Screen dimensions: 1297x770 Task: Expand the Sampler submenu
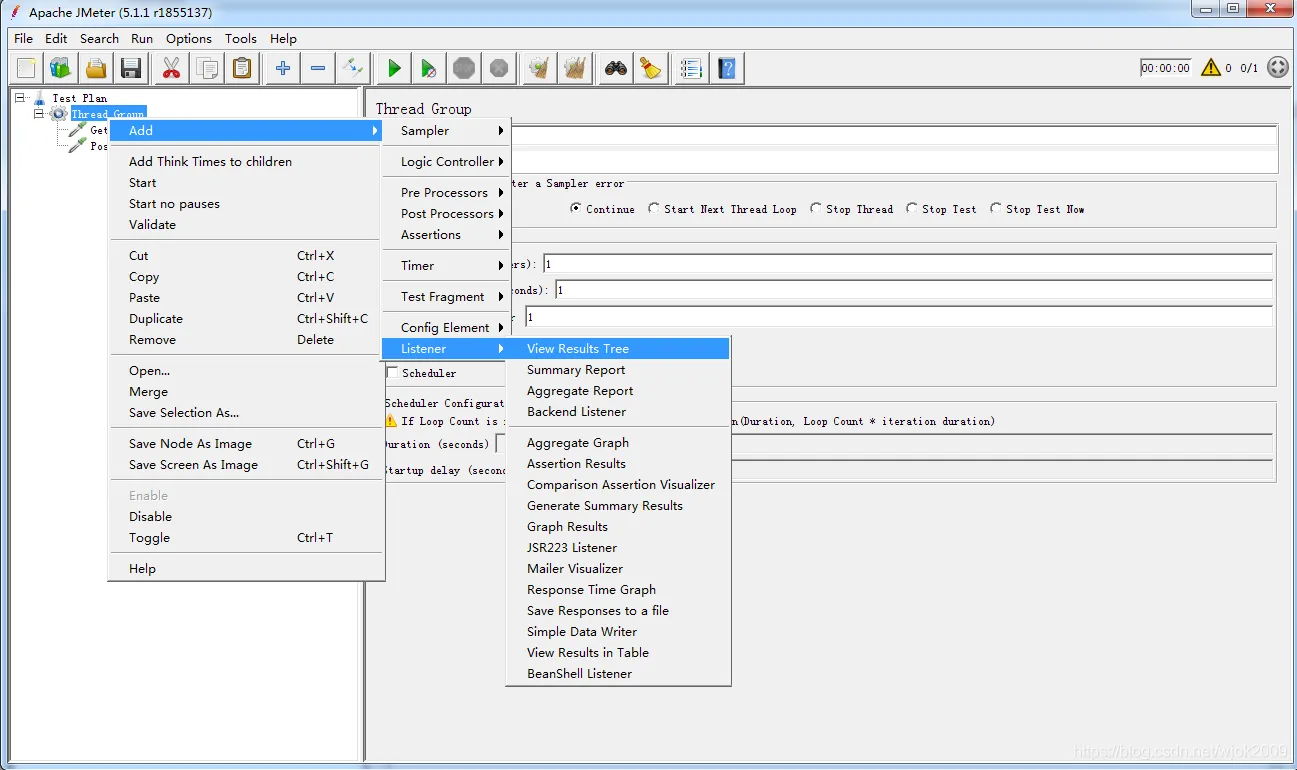coord(447,130)
